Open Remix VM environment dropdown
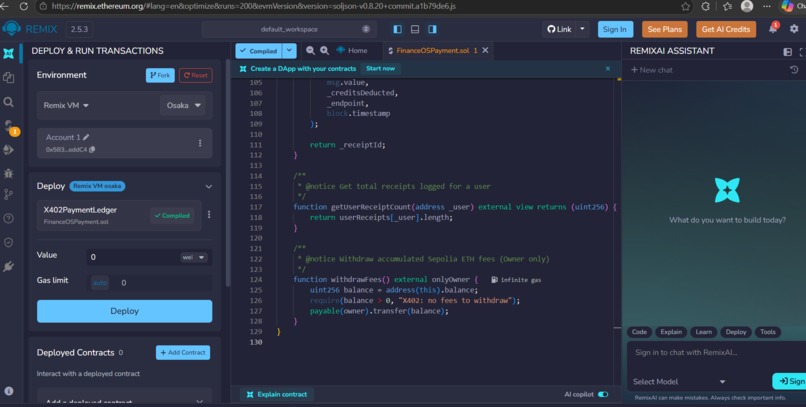This screenshot has height=407, width=806. point(66,105)
